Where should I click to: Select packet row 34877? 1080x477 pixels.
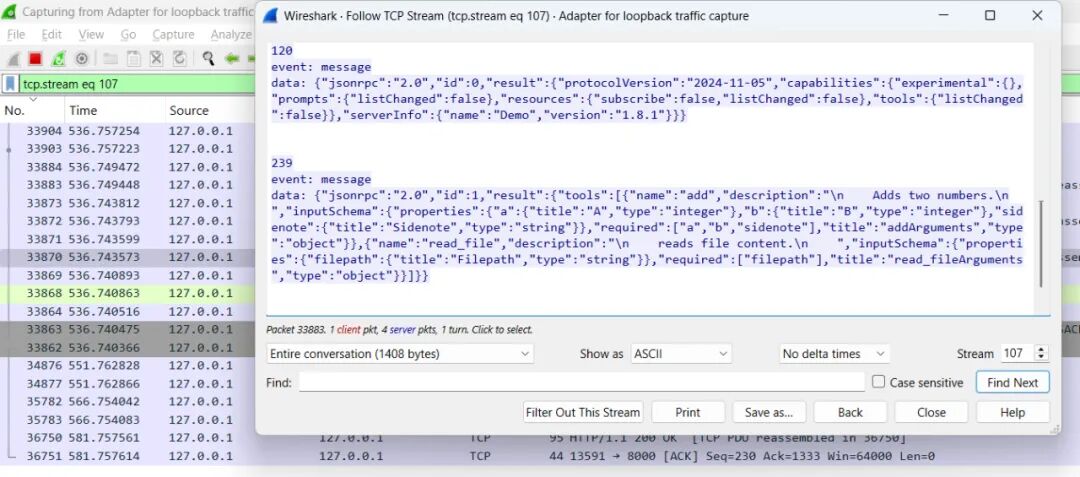pos(127,383)
